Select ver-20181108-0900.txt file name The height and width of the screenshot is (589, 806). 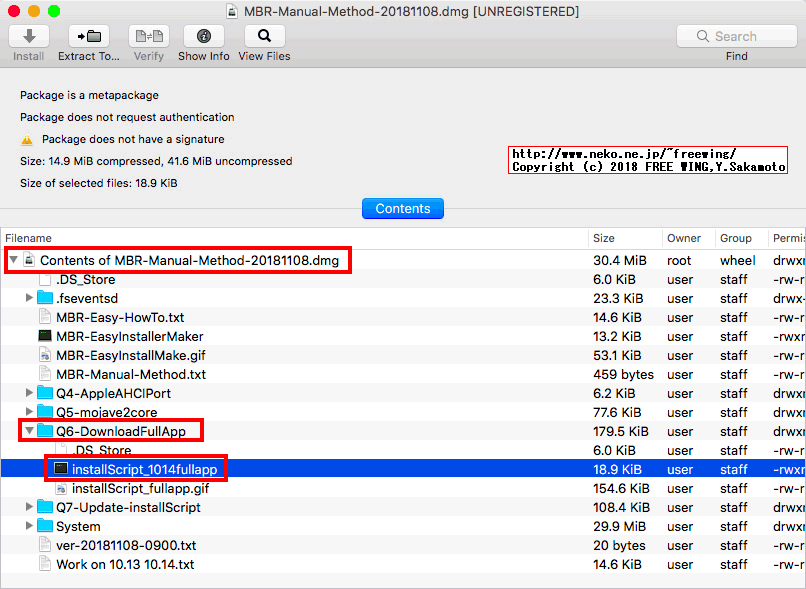click(x=126, y=546)
